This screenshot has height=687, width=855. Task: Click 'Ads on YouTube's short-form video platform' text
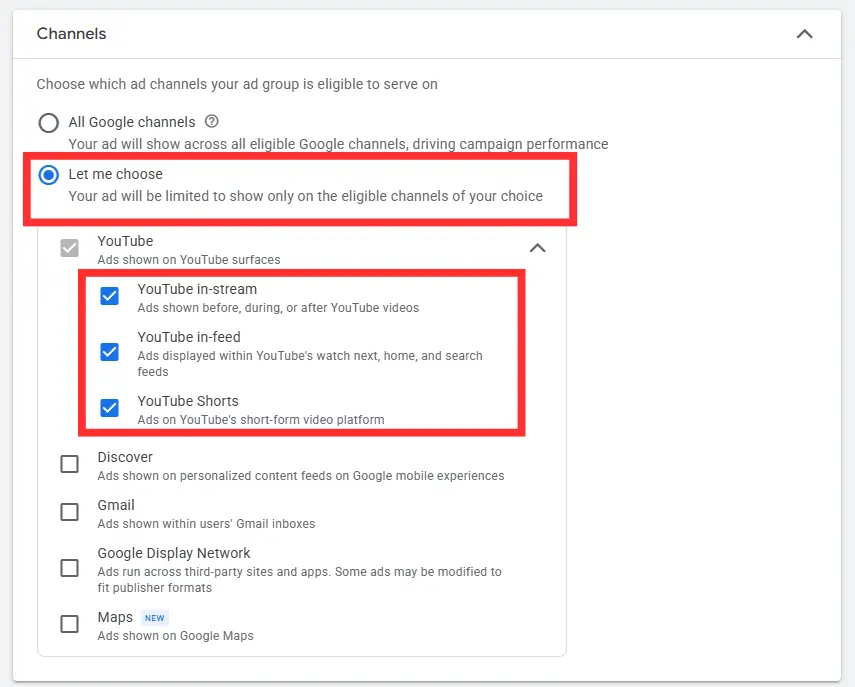[x=261, y=420]
